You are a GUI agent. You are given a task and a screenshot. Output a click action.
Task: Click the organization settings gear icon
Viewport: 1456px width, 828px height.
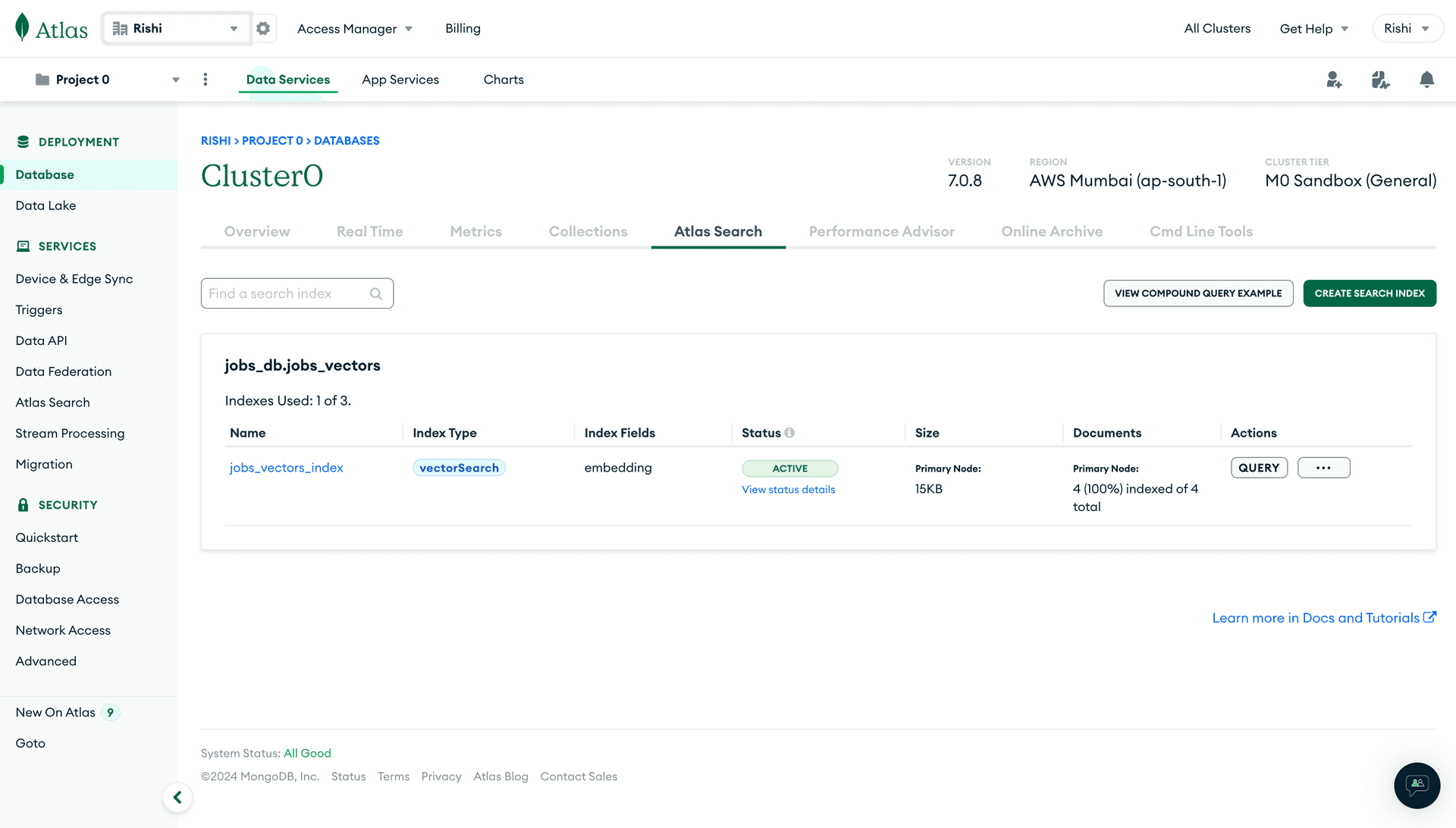(x=263, y=29)
